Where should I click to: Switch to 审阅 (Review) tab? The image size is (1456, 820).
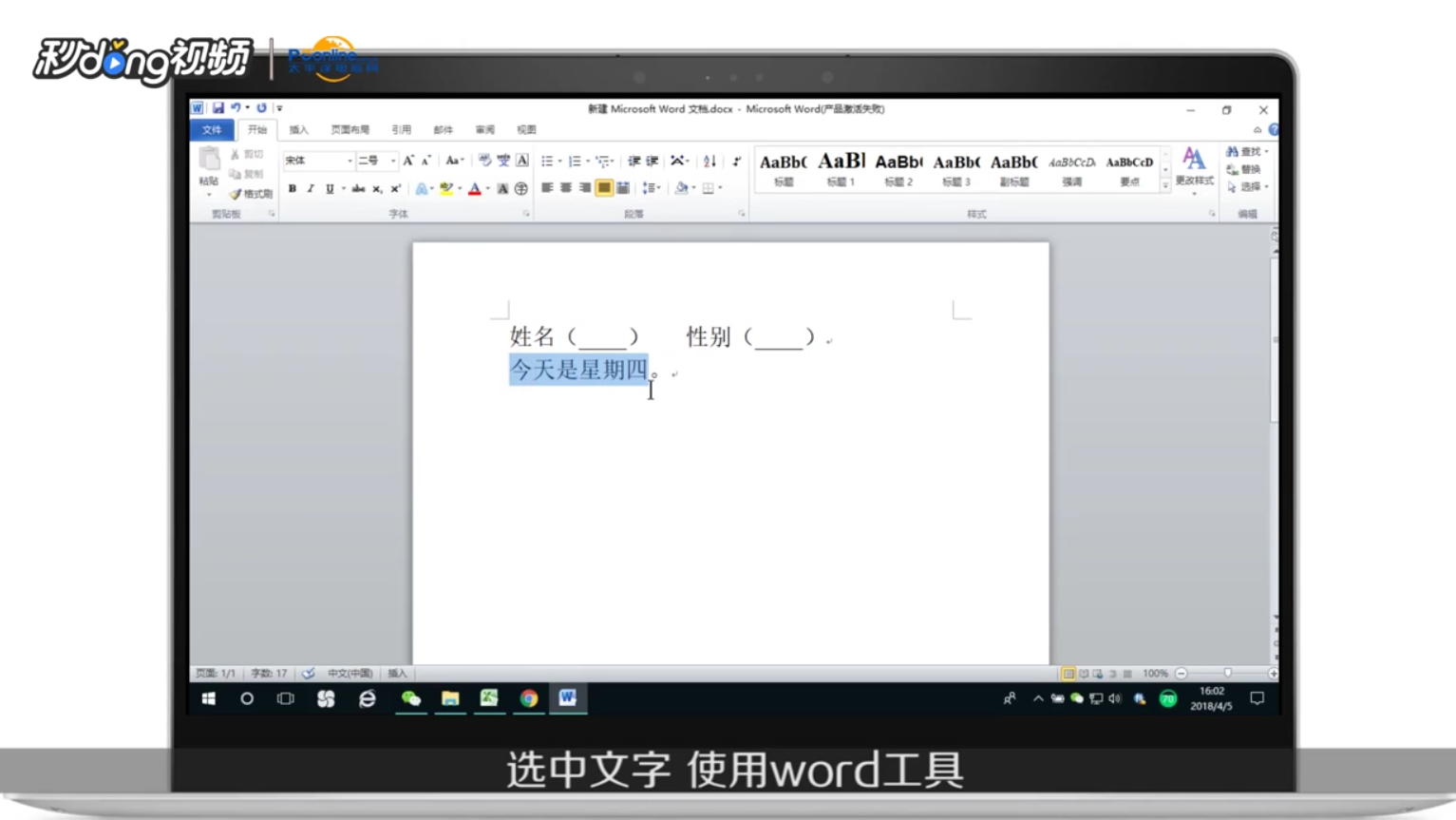point(485,130)
